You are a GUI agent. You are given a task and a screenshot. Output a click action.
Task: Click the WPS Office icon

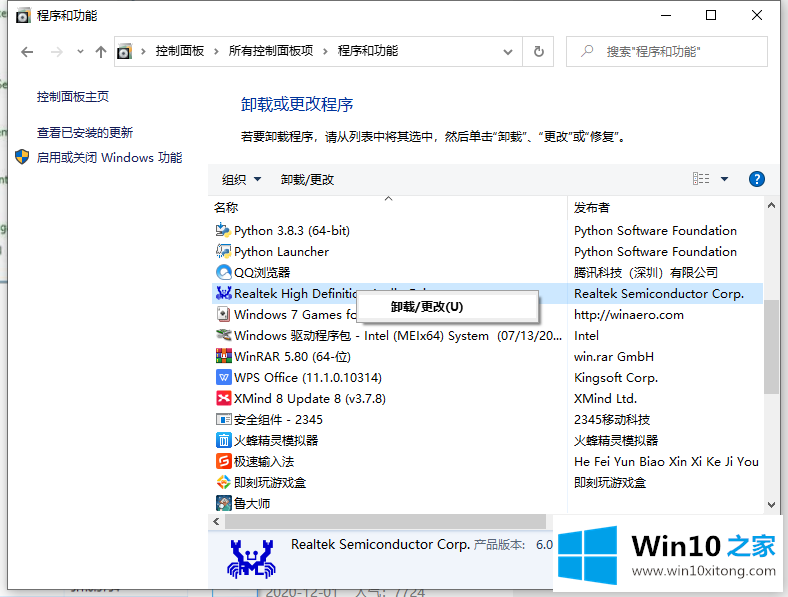point(223,377)
